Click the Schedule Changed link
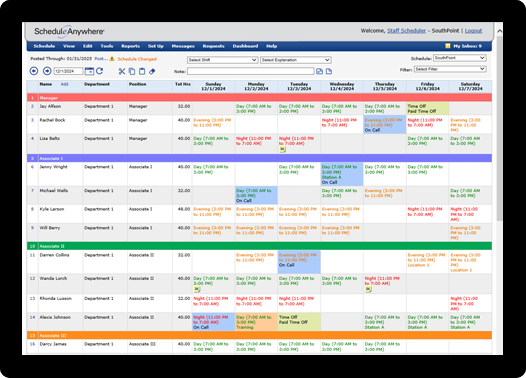 pos(137,59)
